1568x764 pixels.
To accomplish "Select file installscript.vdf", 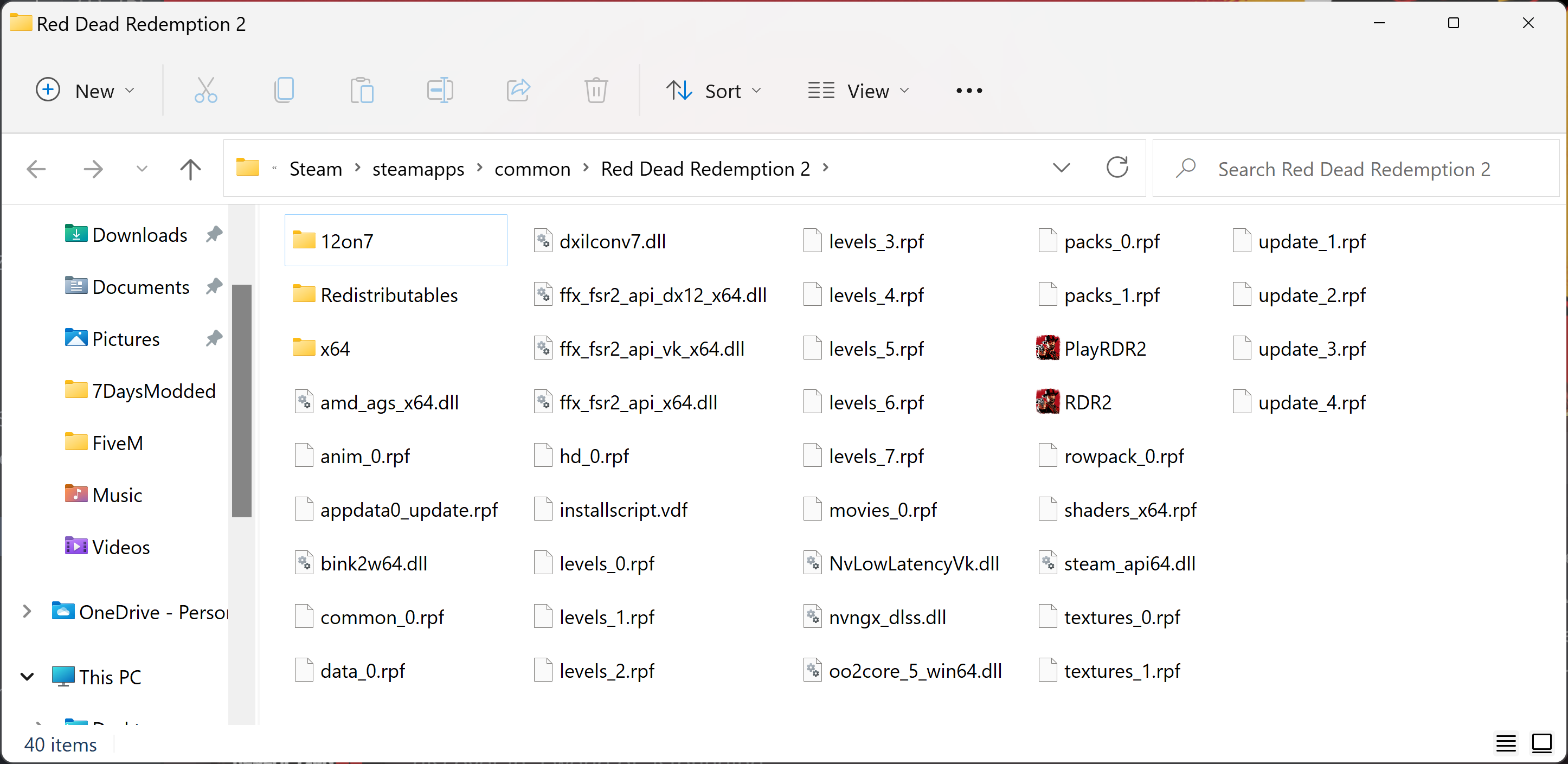I will [x=611, y=510].
